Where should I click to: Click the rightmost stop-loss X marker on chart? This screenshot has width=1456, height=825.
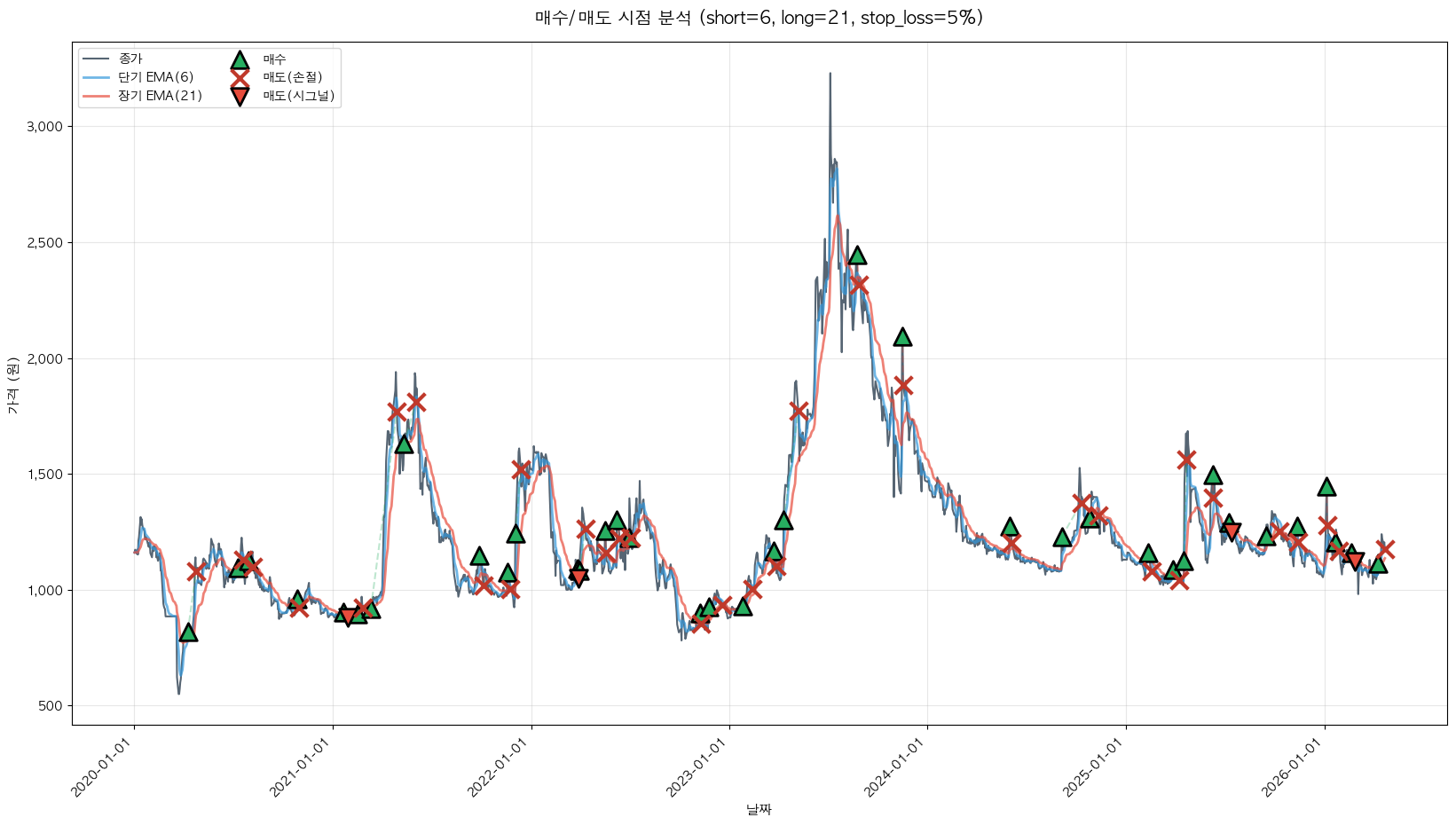click(x=1385, y=549)
